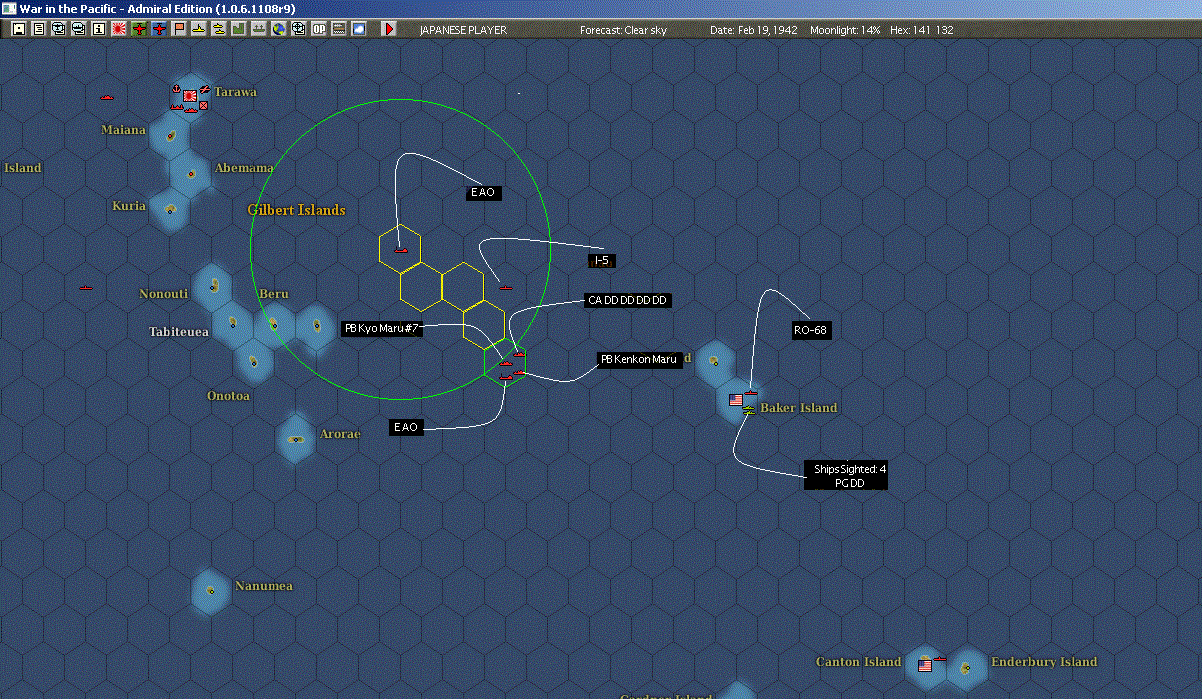This screenshot has height=699, width=1202.
Task: Click the PB Kyo Maru #7 label
Action: coord(381,329)
